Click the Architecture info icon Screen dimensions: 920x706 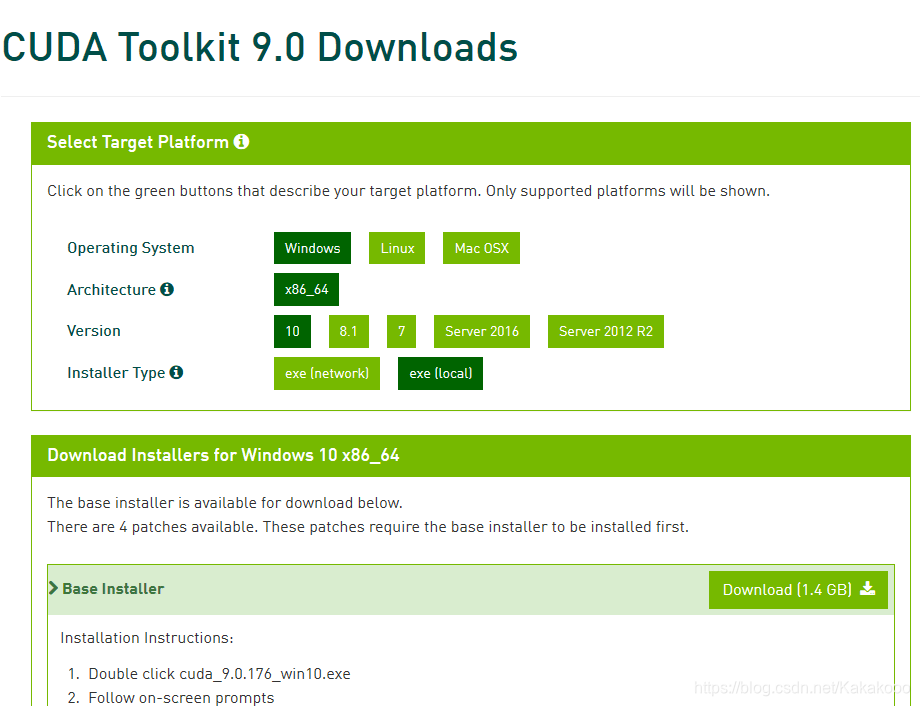[167, 289]
